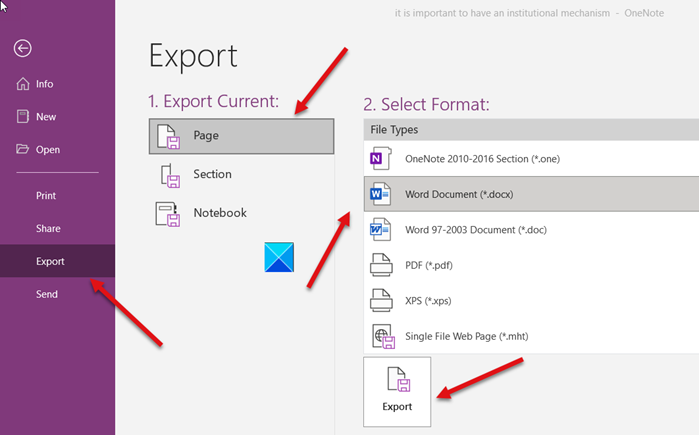Select Export in the left sidebar
This screenshot has height=436, width=699.
tap(50, 262)
